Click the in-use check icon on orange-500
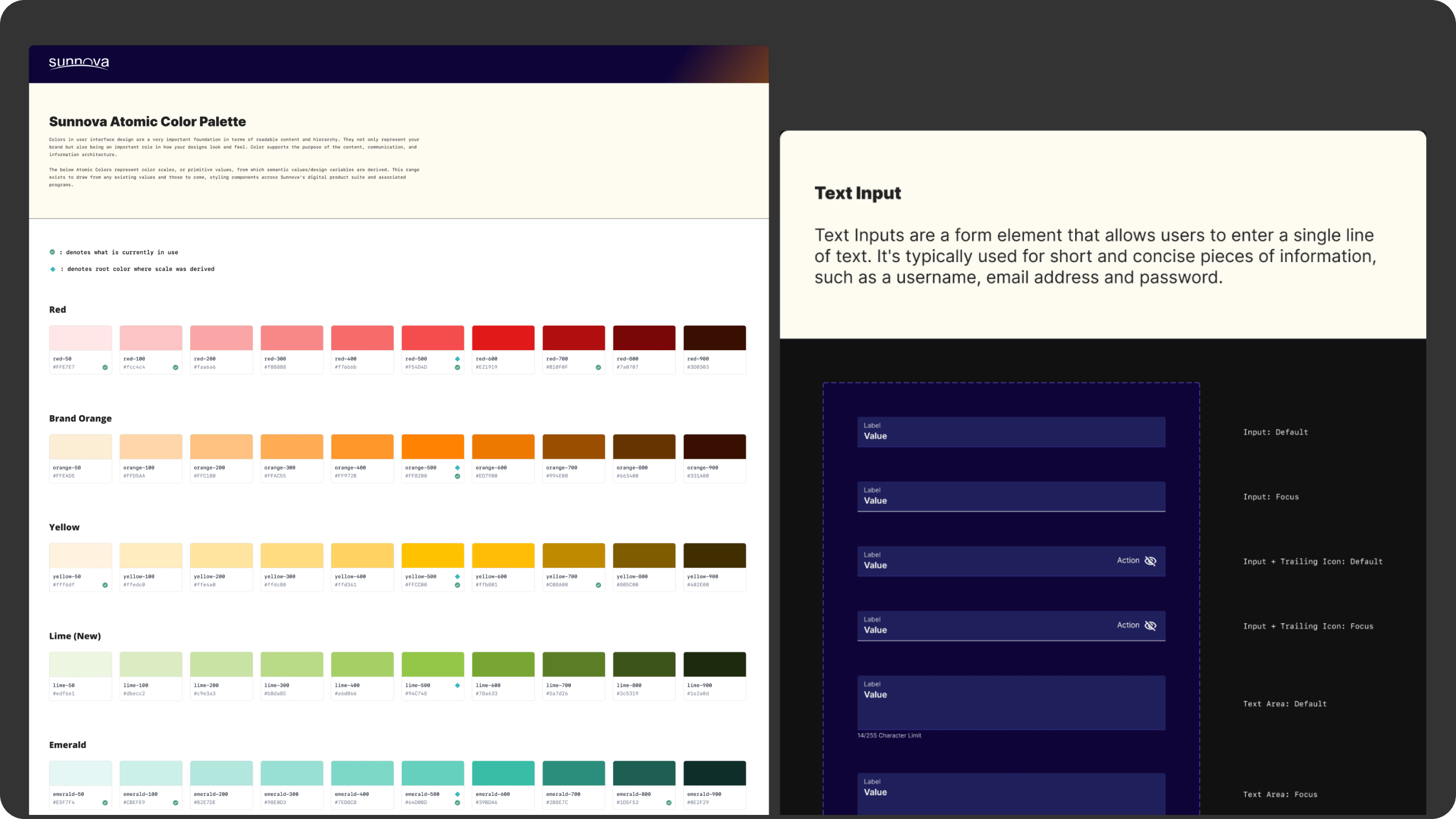The width and height of the screenshot is (1456, 819). [457, 477]
